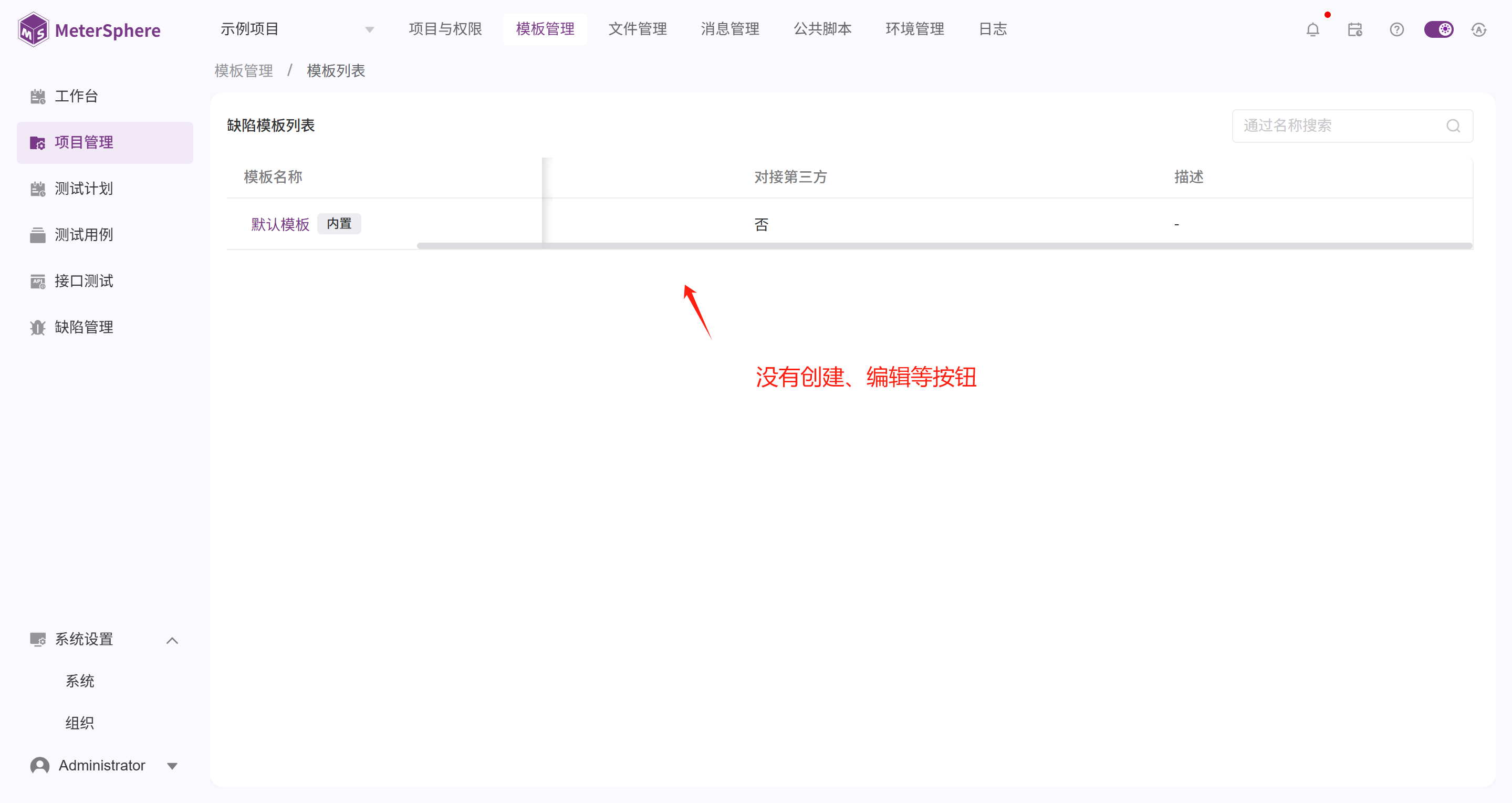This screenshot has width=1512, height=803.
Task: Click the 工作台 sidebar icon
Action: click(x=38, y=96)
